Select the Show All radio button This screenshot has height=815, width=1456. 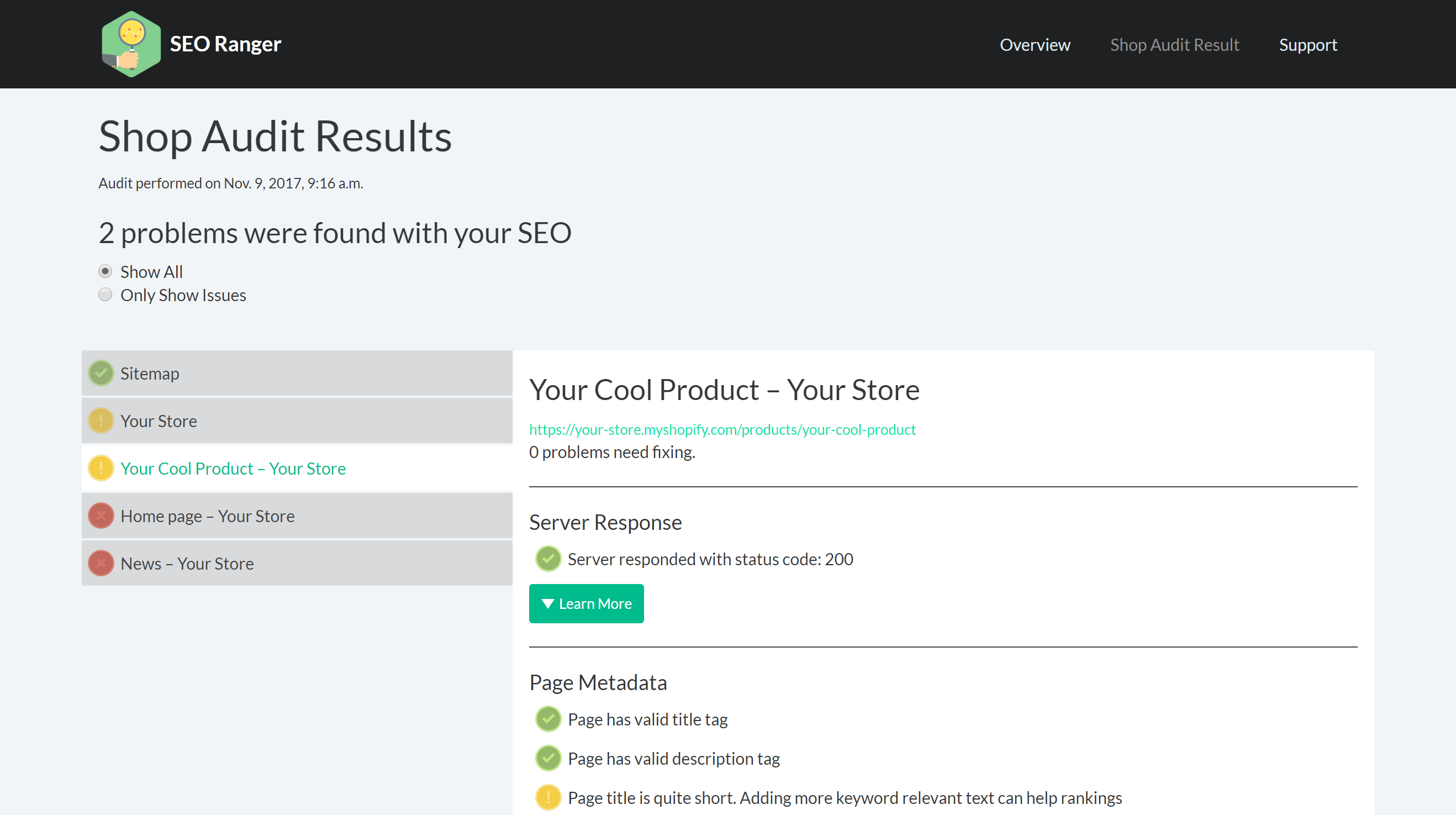pyautogui.click(x=105, y=271)
